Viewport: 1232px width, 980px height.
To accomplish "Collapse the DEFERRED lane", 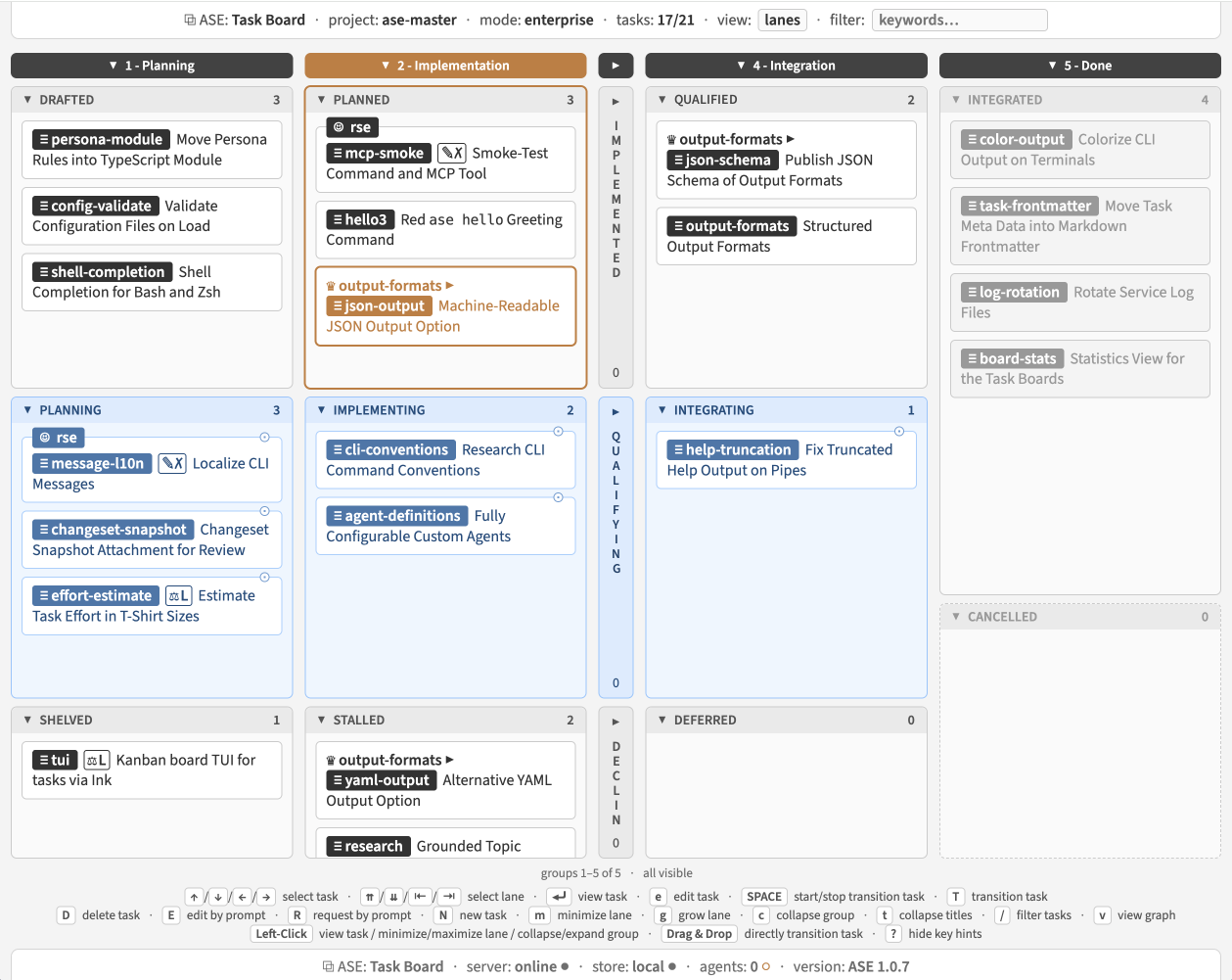I will pos(662,720).
